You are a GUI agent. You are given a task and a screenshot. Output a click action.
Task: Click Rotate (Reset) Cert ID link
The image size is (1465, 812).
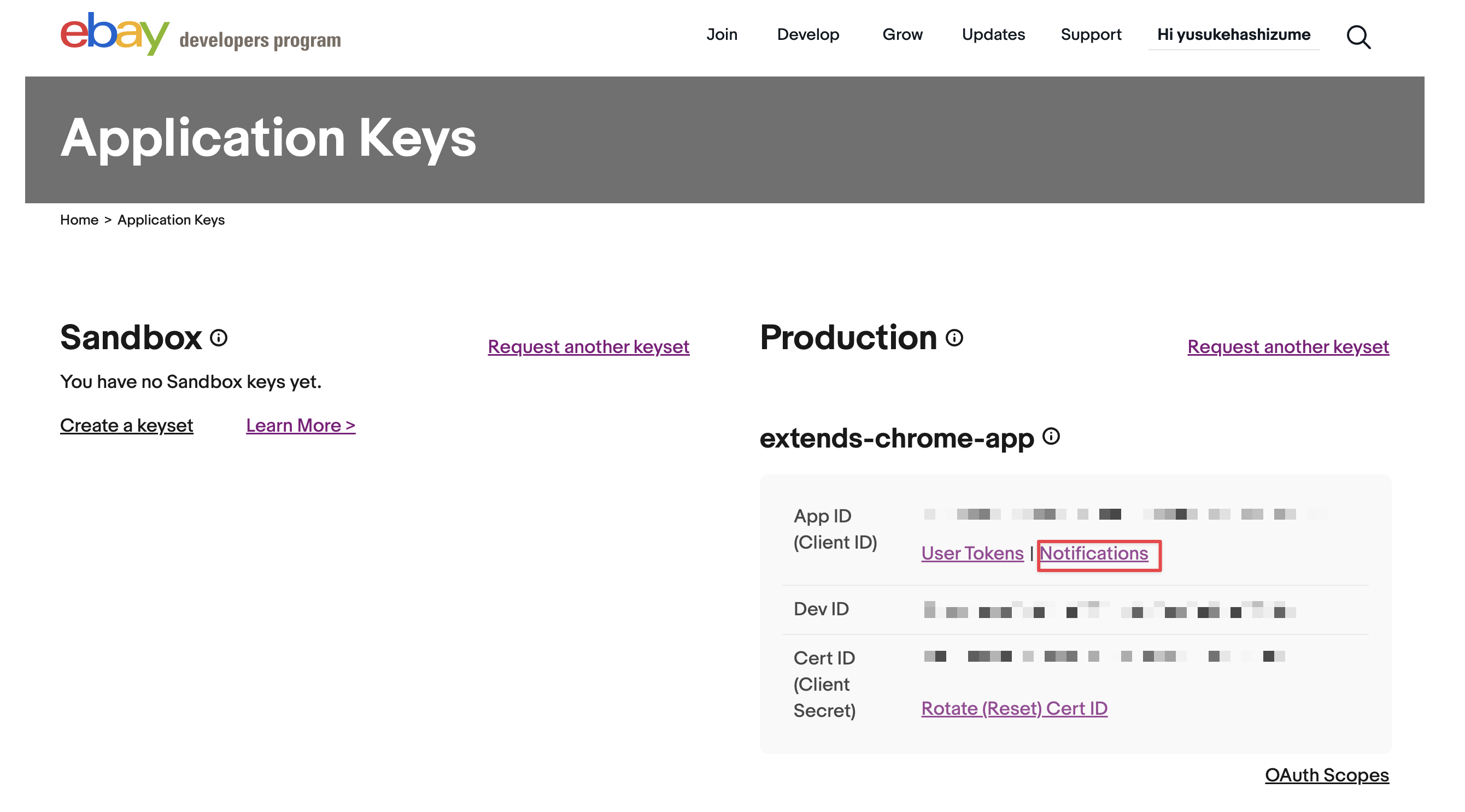(1015, 709)
